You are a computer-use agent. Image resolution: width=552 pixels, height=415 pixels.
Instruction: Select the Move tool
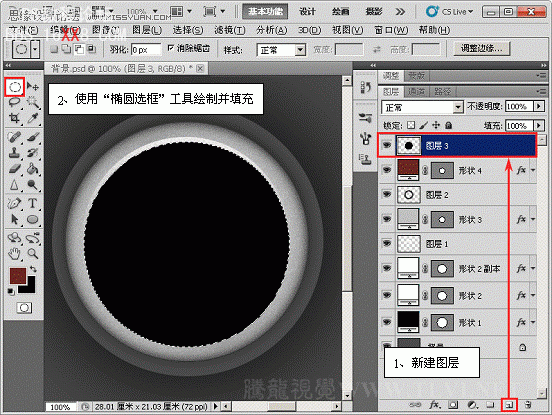coord(33,87)
